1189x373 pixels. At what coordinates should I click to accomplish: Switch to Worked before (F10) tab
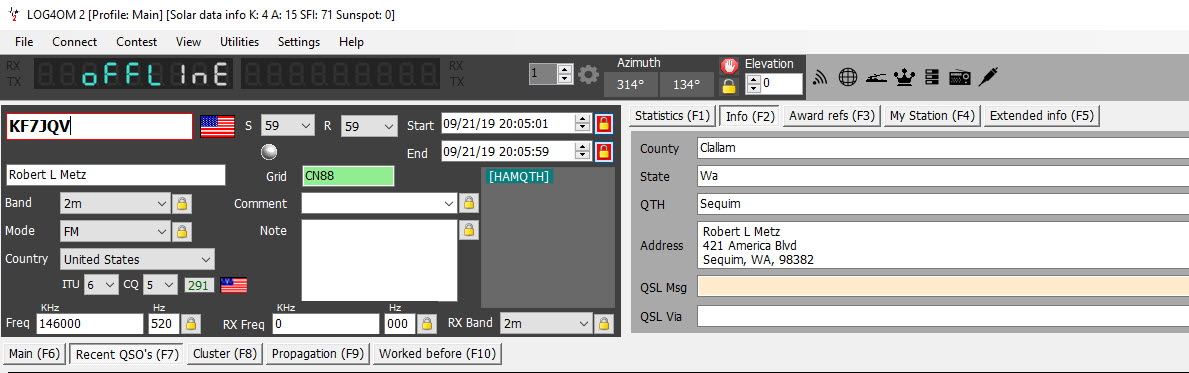(437, 353)
